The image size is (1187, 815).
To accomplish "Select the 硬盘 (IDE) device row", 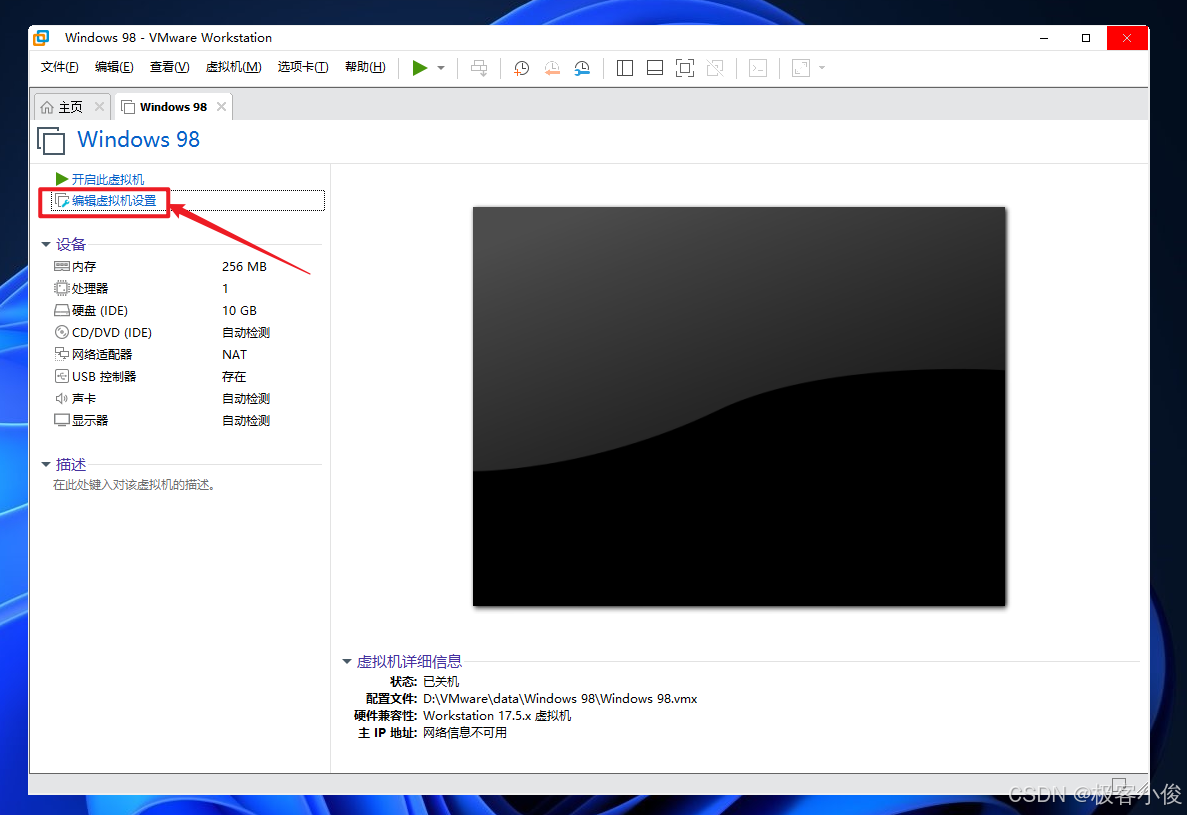I will [x=187, y=310].
